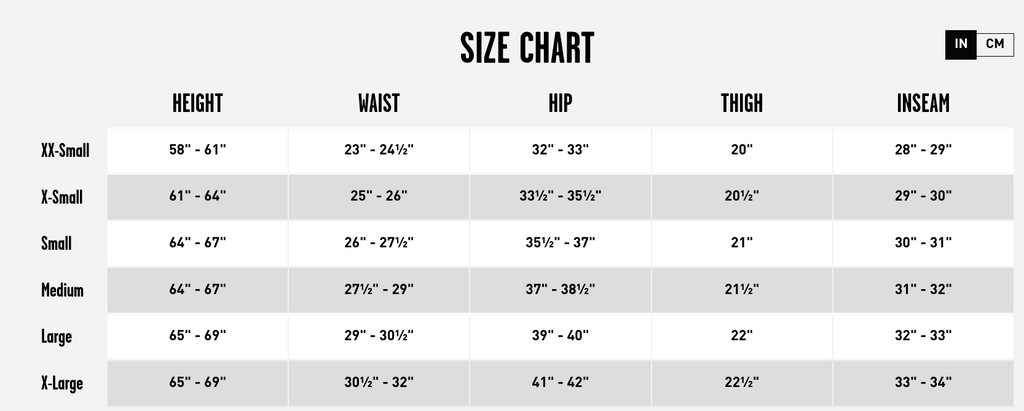Click the INSEAM column header

coord(924,103)
